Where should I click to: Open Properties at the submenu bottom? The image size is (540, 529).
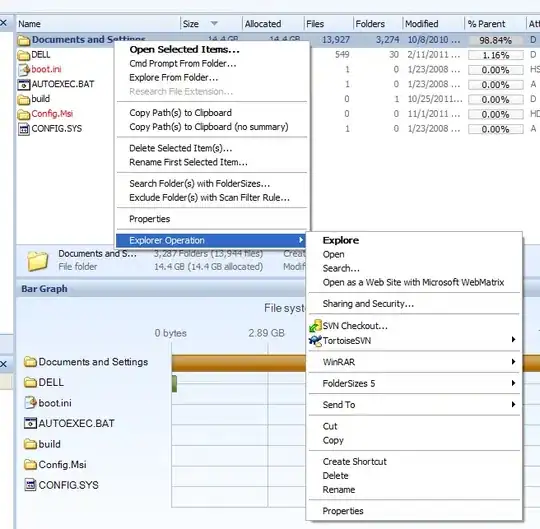(x=414, y=511)
